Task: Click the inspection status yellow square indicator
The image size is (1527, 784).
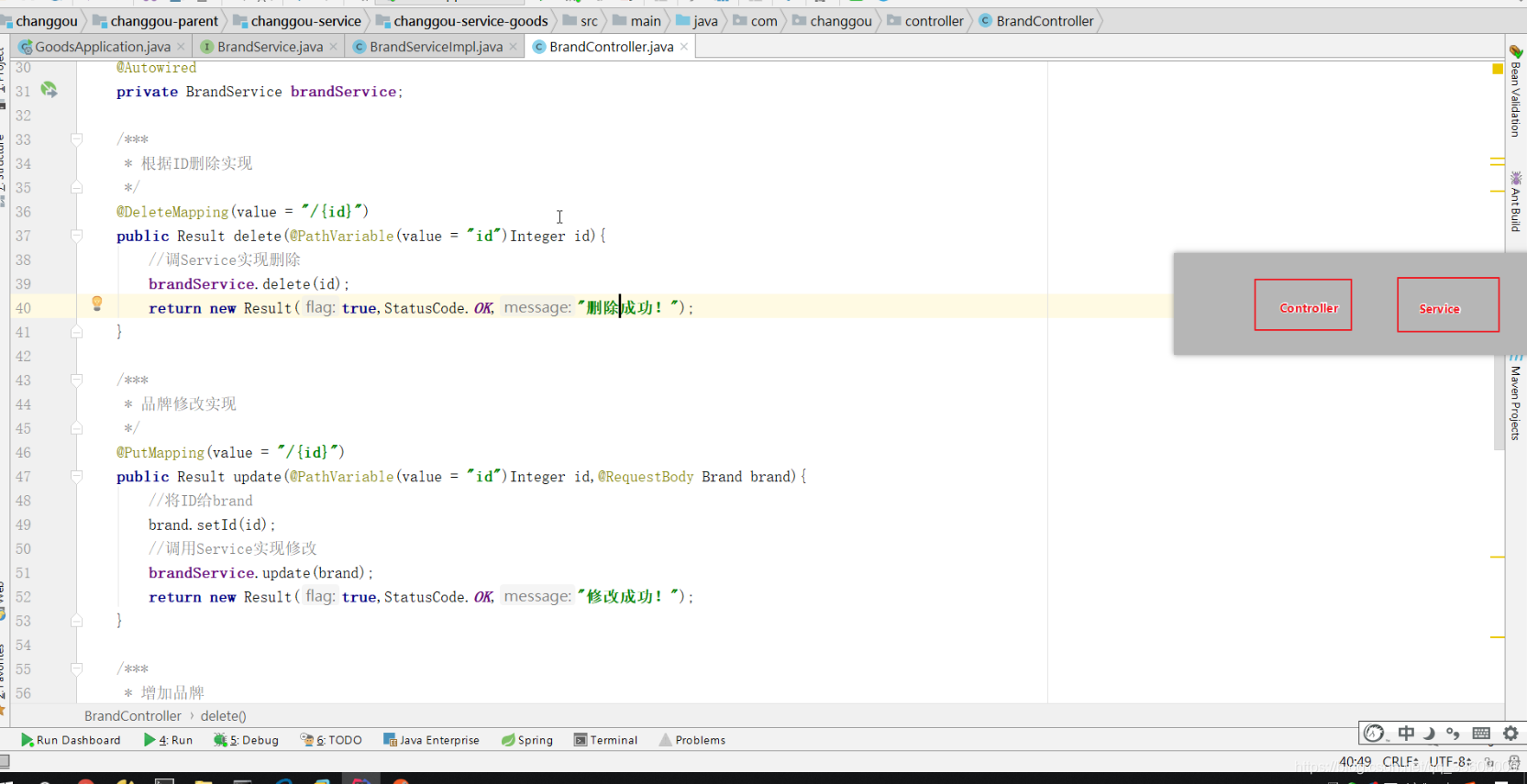Action: click(1498, 69)
